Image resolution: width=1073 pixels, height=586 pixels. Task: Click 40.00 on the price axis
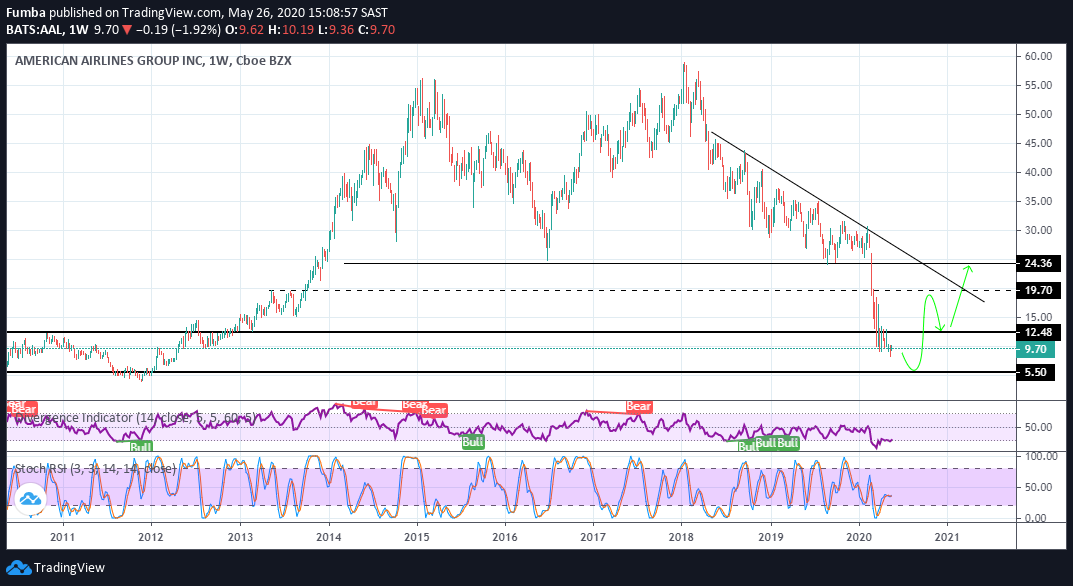pos(1039,172)
